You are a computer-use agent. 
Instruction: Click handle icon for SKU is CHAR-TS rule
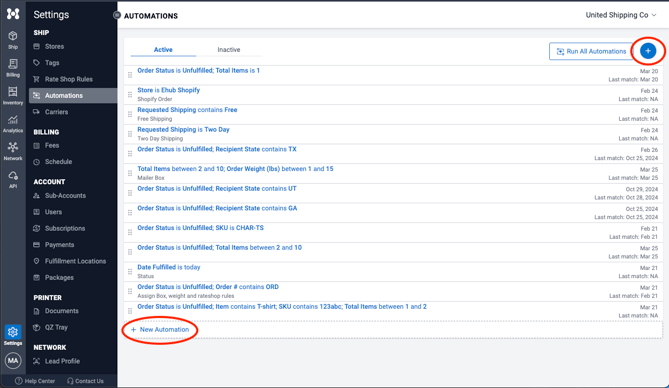(x=130, y=232)
